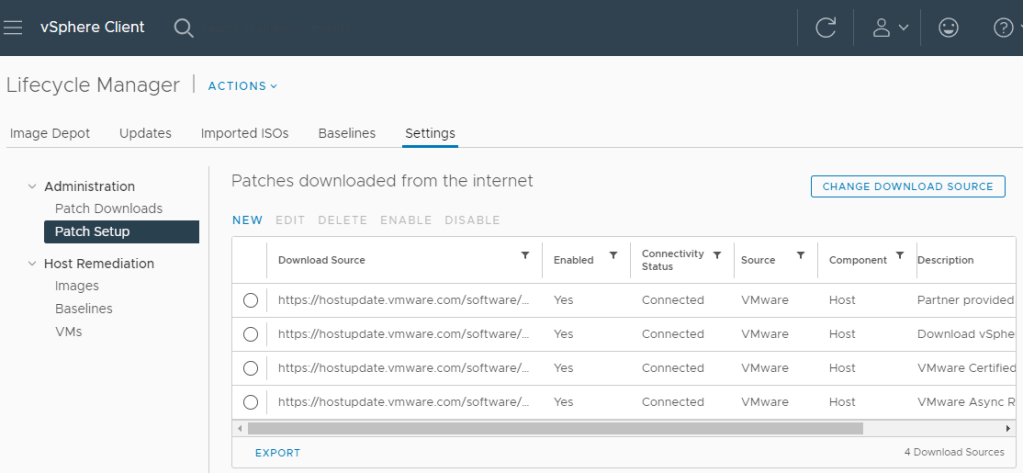This screenshot has height=473, width=1023.
Task: Click the Change Download Source button
Action: click(x=907, y=186)
